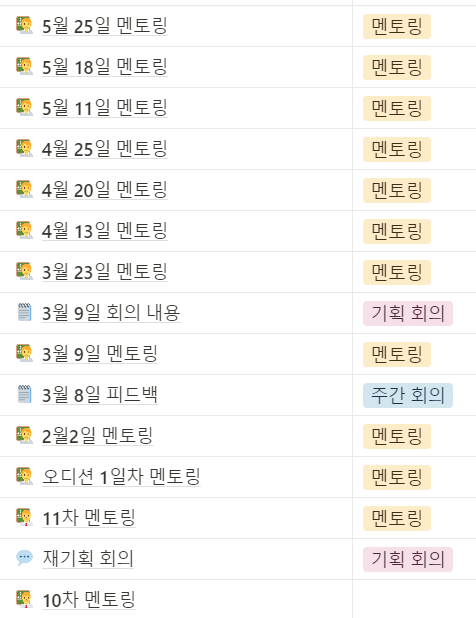Click the empty tag cell for 10차 멘토링
Image resolution: width=476 pixels, height=618 pixels.
414,599
